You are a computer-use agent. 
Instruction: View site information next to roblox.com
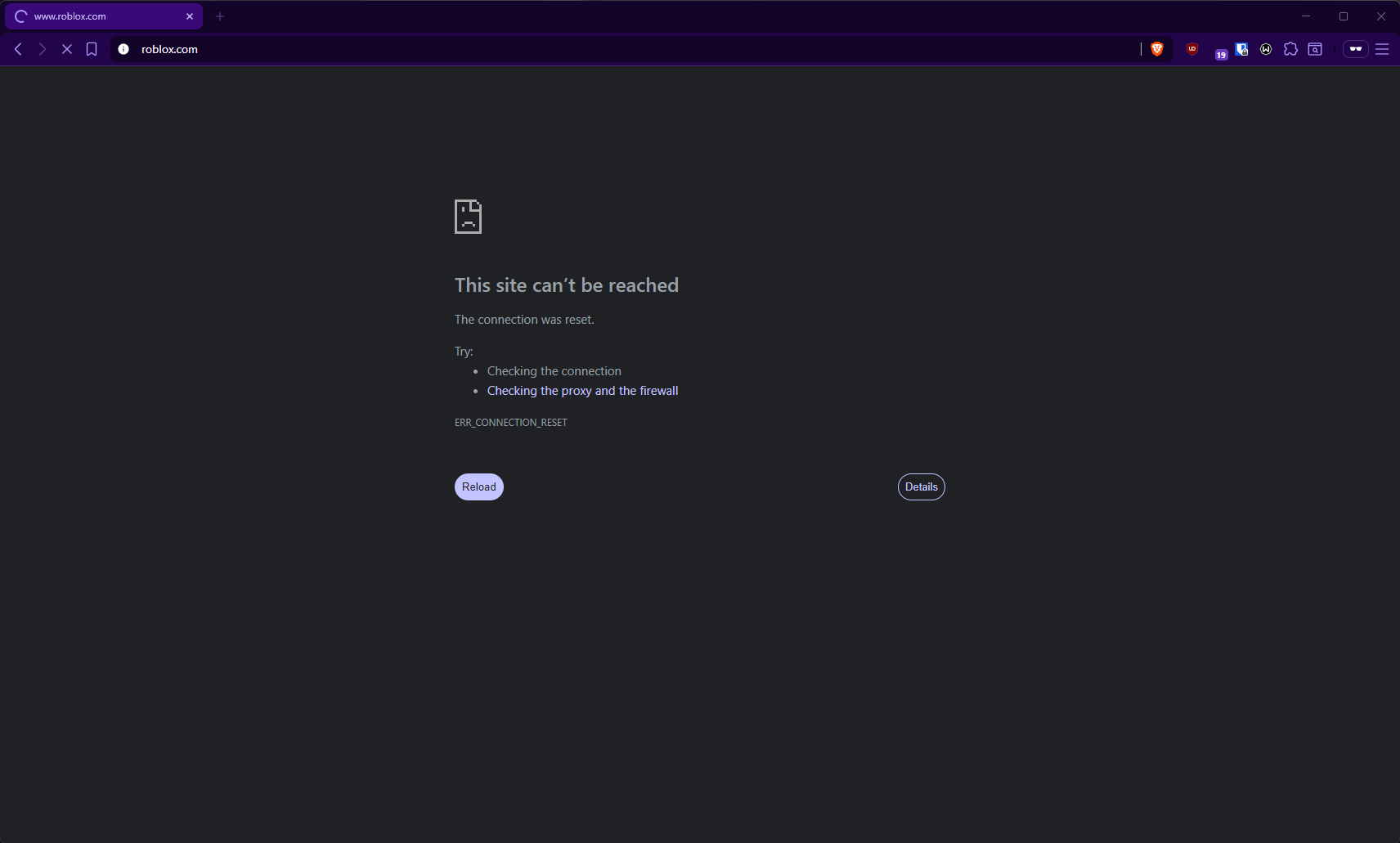click(x=123, y=49)
